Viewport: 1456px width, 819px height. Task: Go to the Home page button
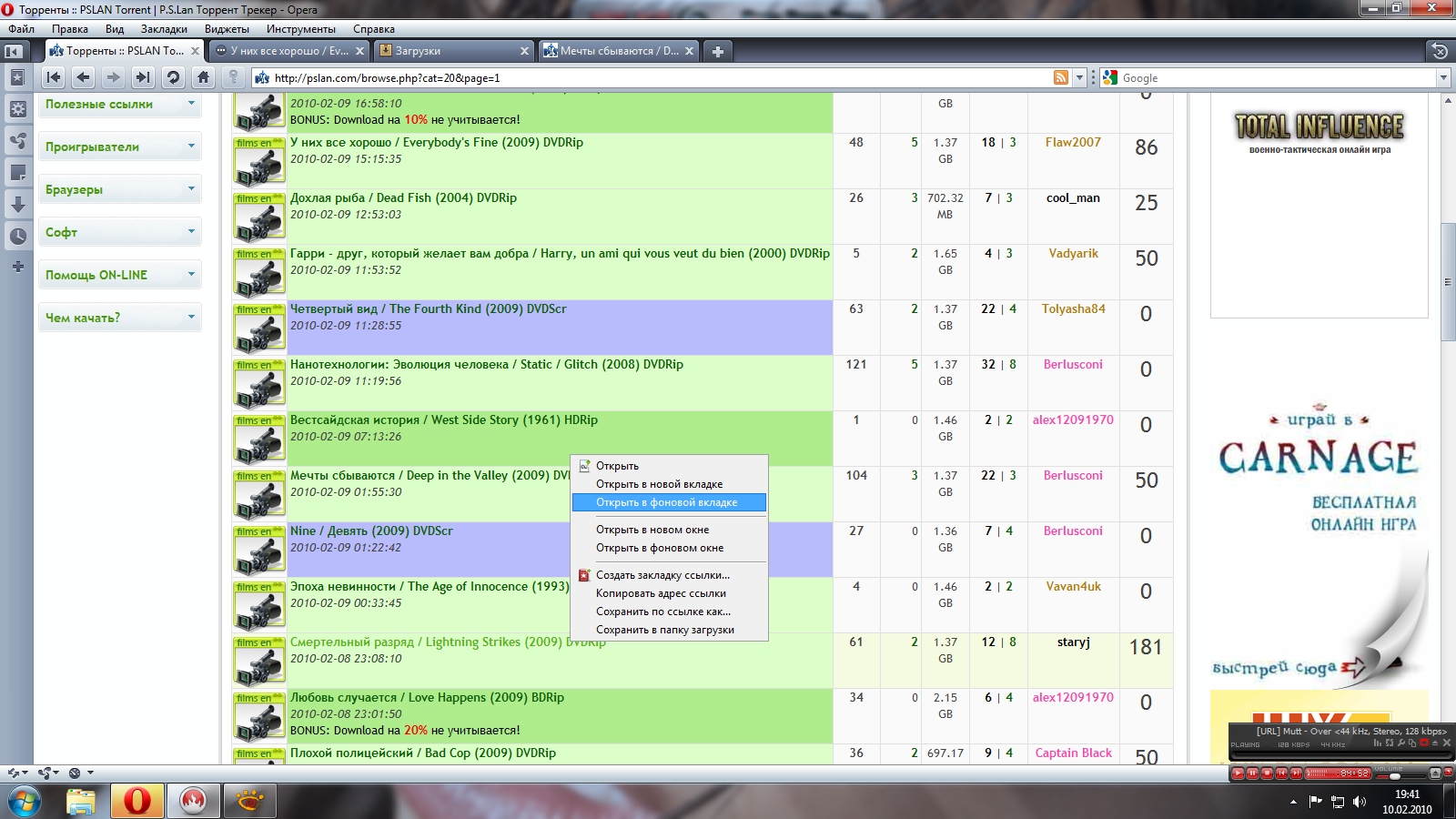203,77
